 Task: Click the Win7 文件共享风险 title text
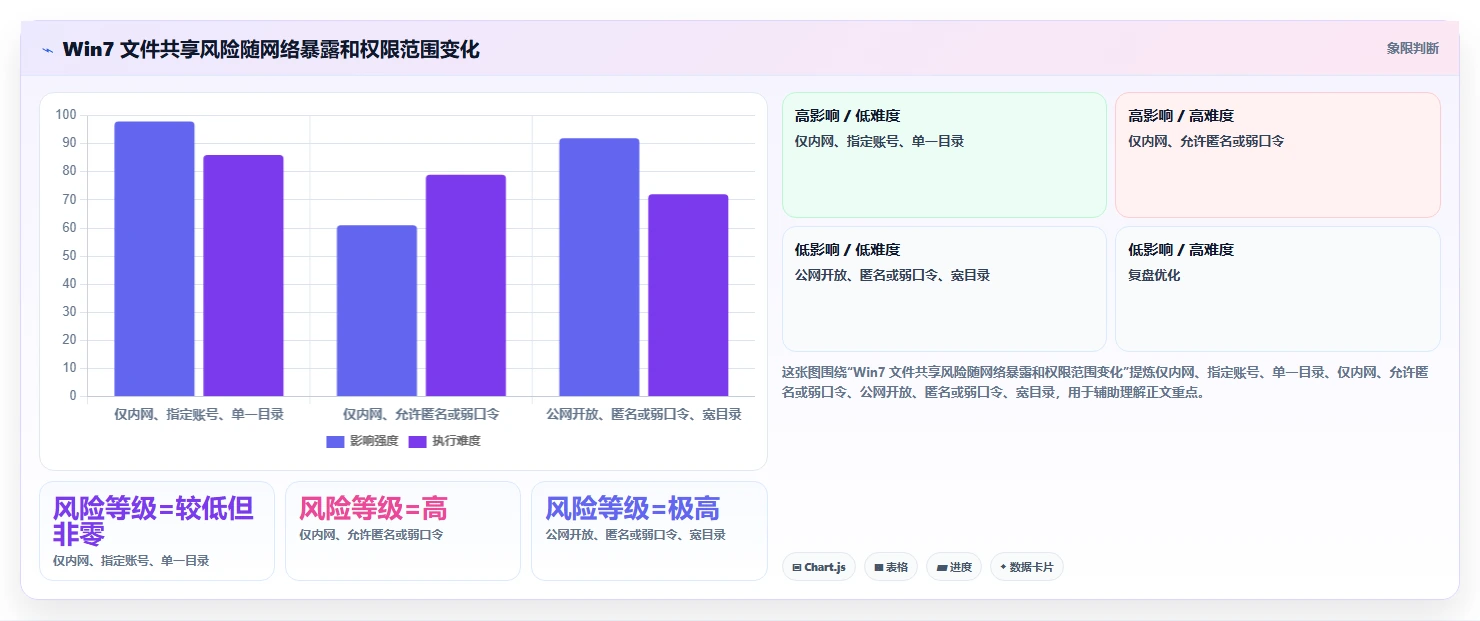(271, 49)
